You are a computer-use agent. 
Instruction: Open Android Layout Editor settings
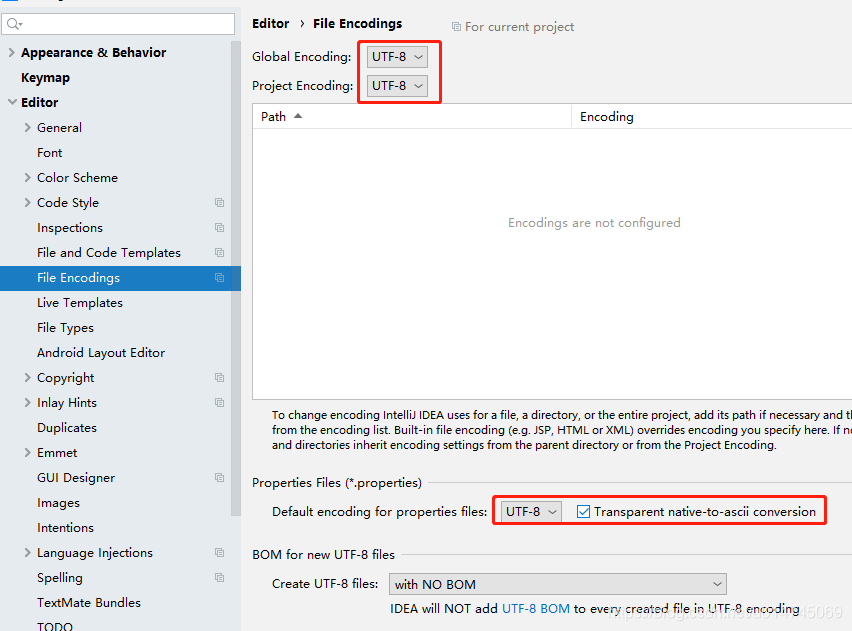[x=101, y=353]
